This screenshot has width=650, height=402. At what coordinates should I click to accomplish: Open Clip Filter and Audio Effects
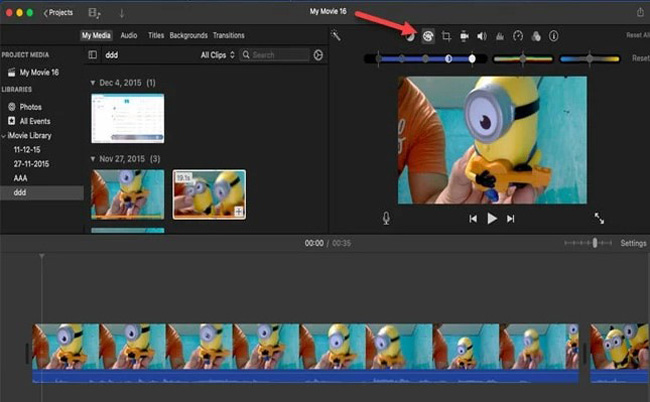(536, 36)
